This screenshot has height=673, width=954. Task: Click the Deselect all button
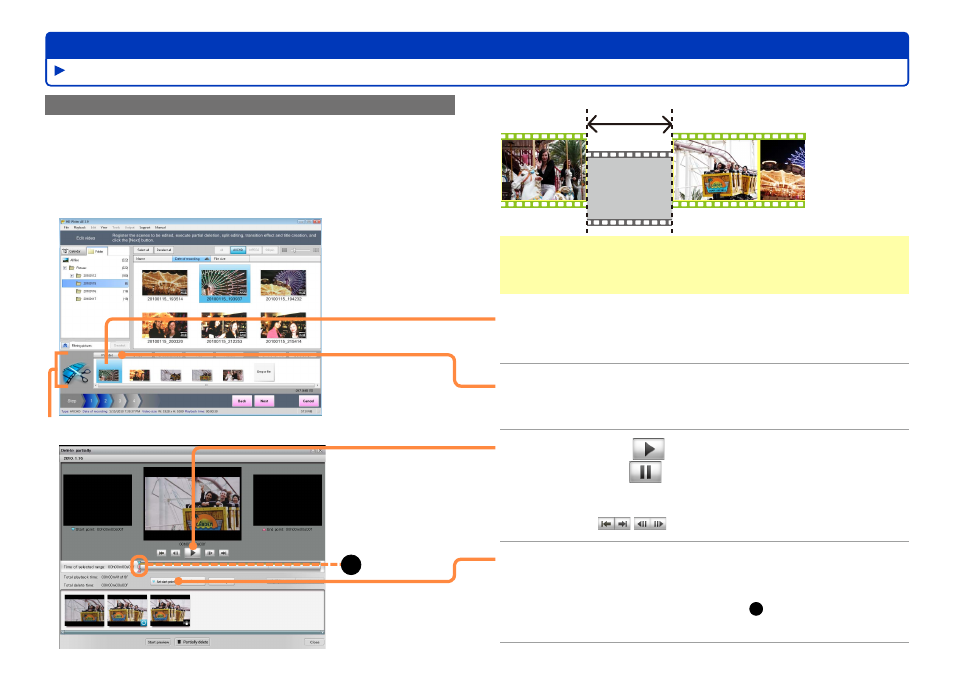[x=164, y=250]
